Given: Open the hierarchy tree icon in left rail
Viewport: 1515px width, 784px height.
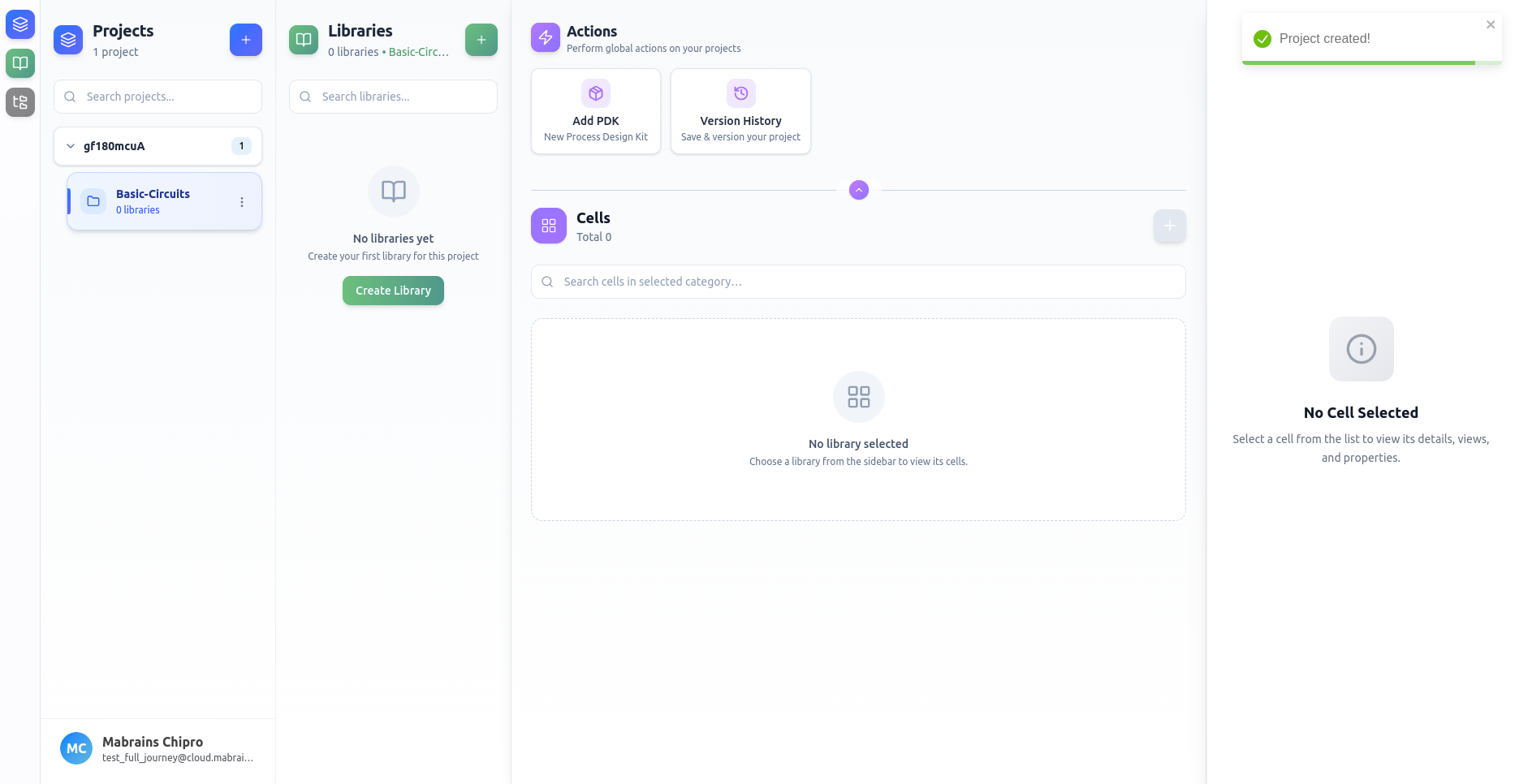Looking at the screenshot, I should point(20,102).
